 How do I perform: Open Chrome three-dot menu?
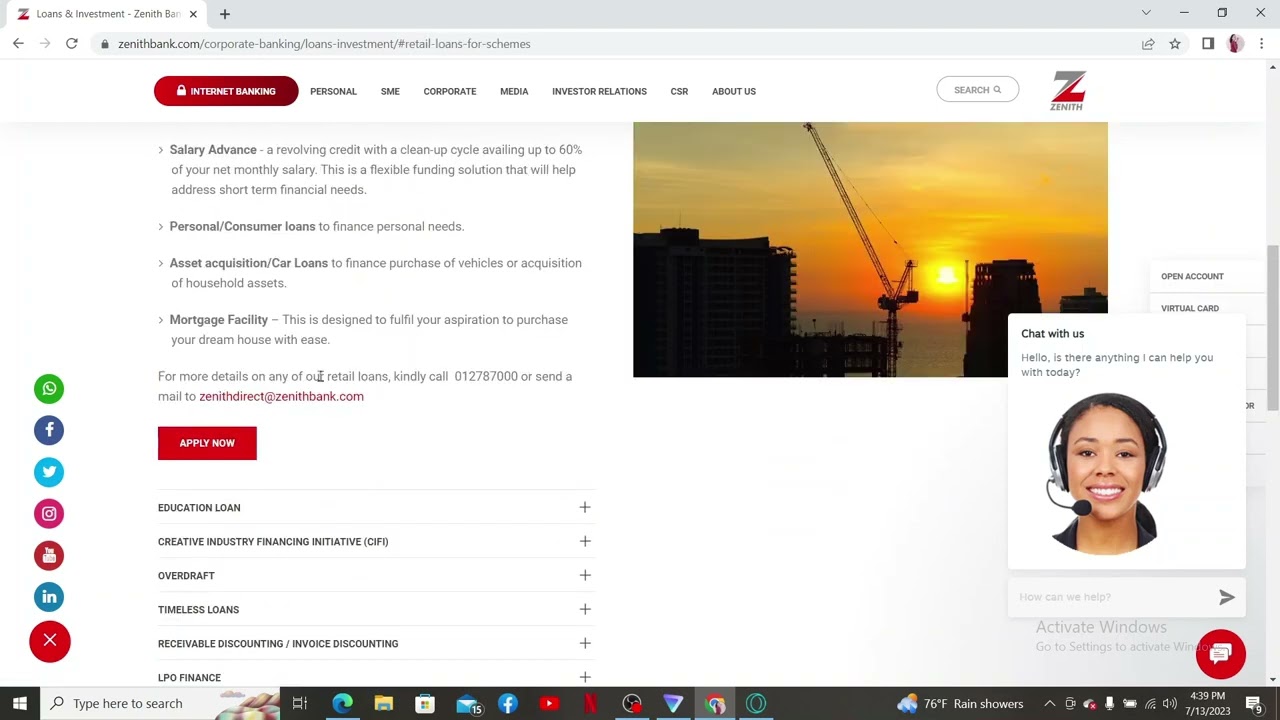(1262, 44)
